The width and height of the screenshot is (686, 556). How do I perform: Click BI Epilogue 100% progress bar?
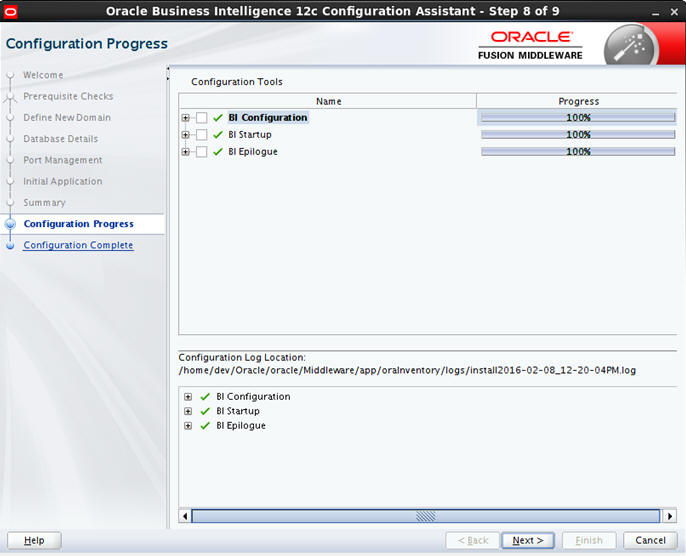tap(578, 152)
